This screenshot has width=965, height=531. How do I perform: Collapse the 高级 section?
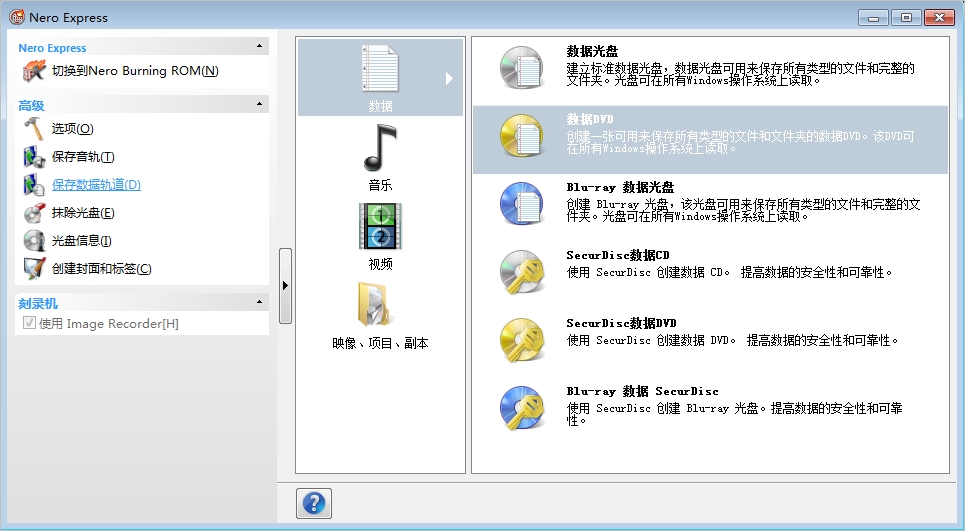pos(259,104)
